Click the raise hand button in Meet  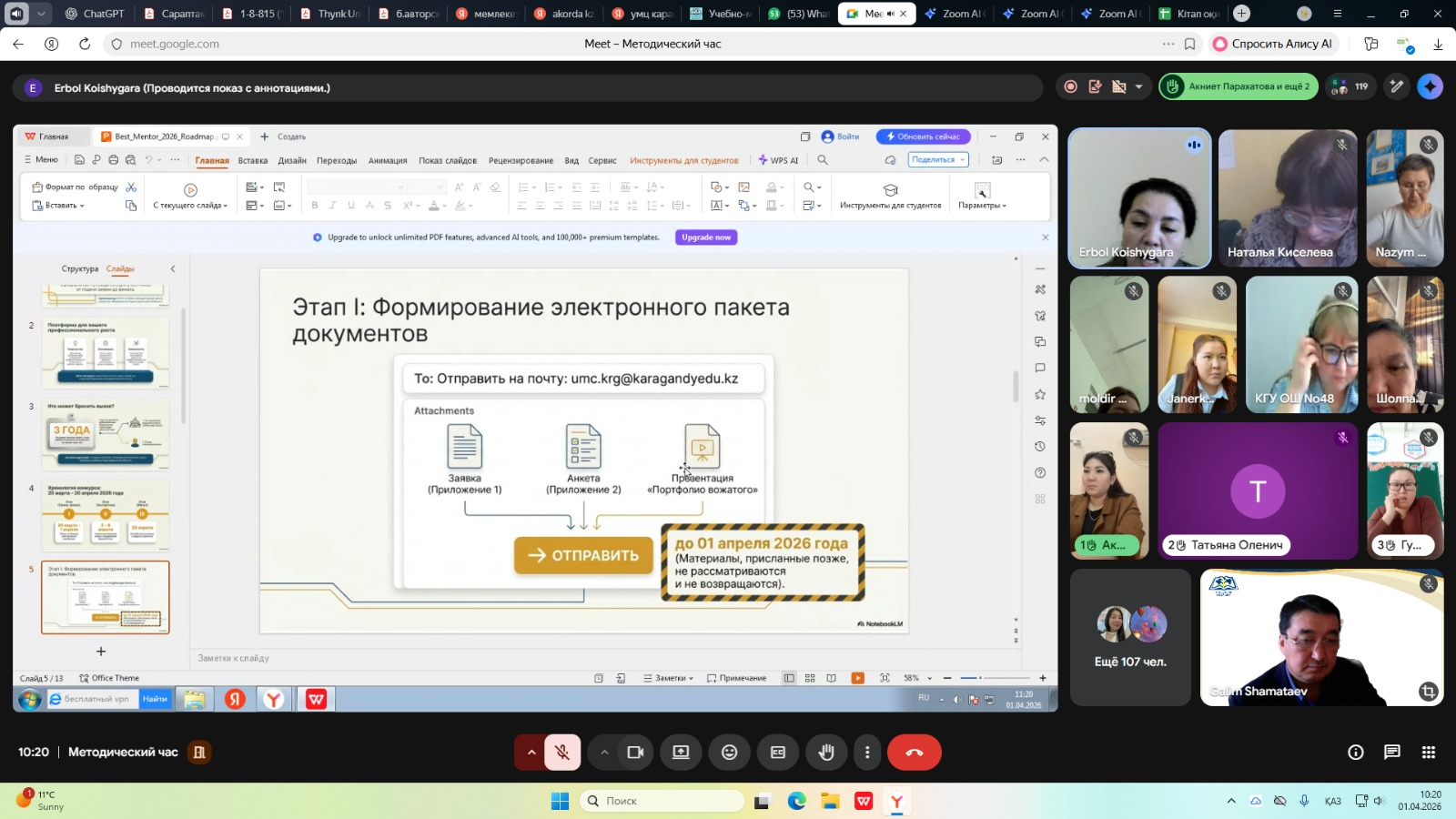tap(826, 753)
